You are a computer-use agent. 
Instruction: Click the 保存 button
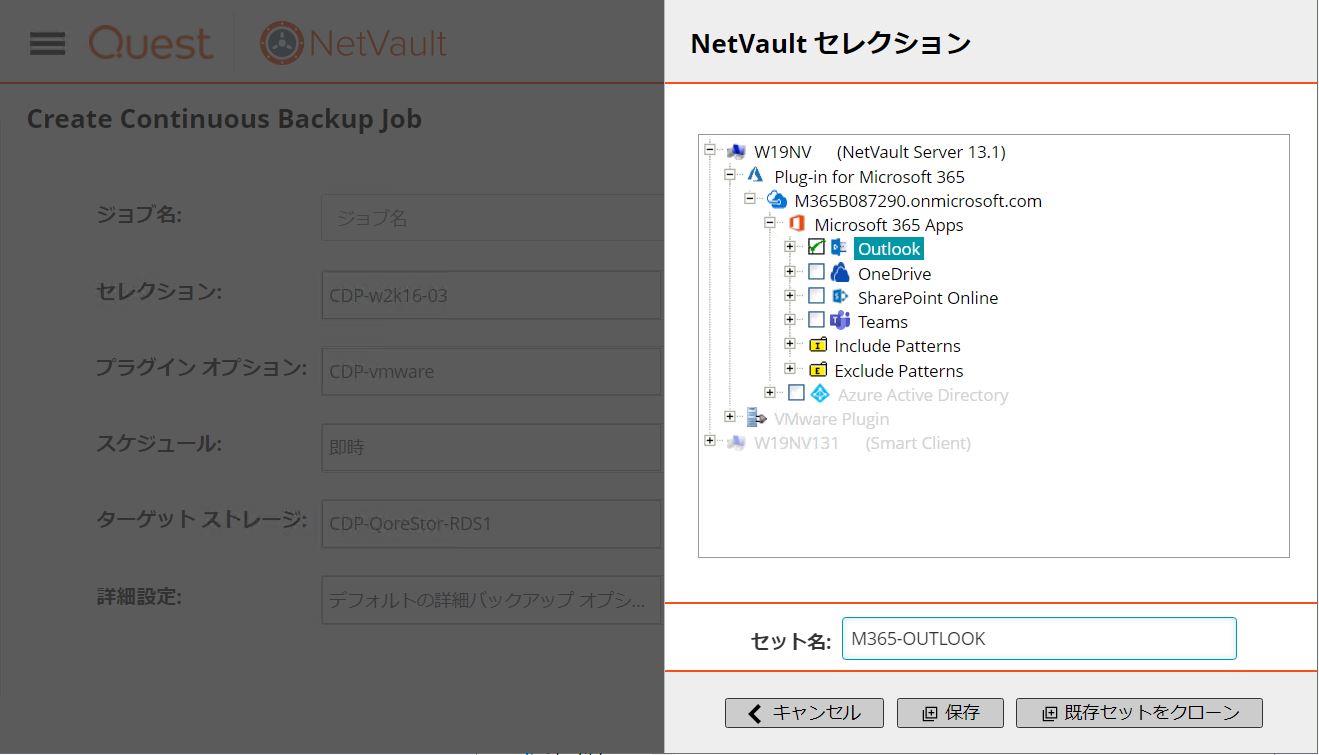(950, 713)
